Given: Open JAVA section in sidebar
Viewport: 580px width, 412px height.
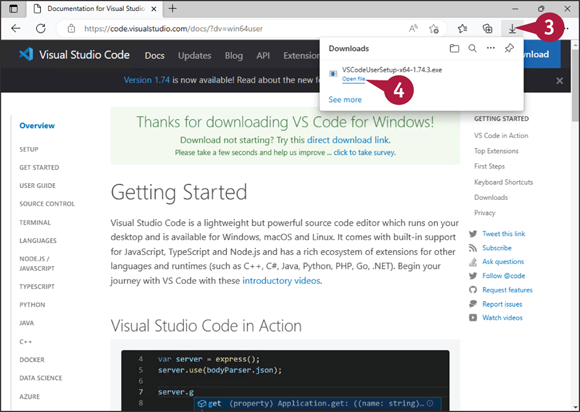Looking at the screenshot, I should point(26,323).
